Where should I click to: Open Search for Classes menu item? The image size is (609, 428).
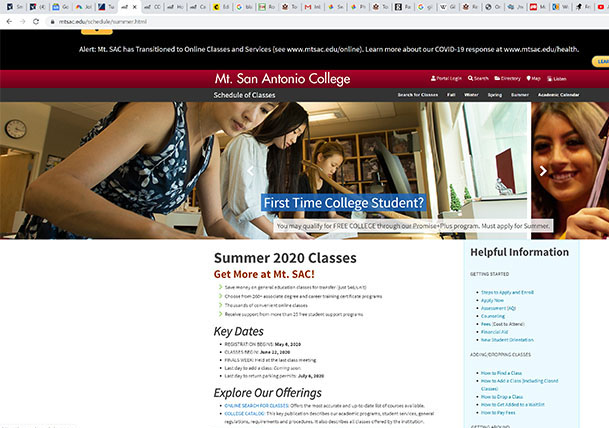coord(418,95)
